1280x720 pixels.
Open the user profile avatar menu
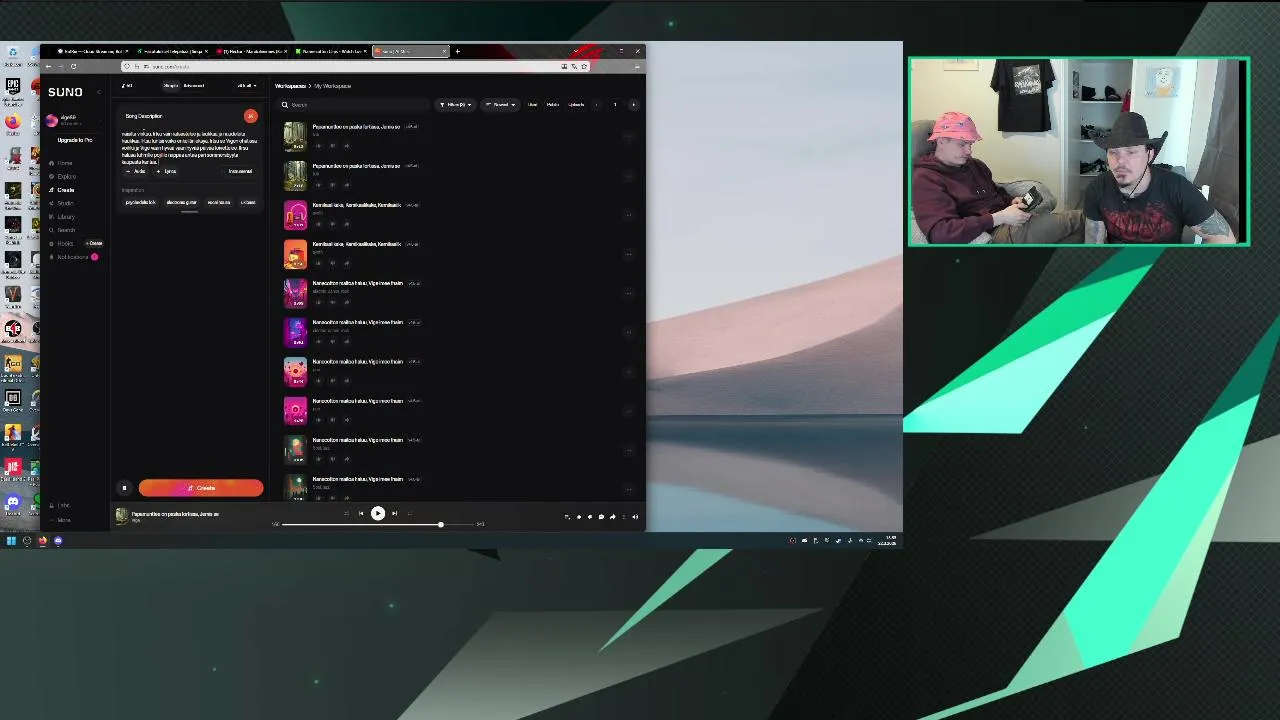pos(52,120)
